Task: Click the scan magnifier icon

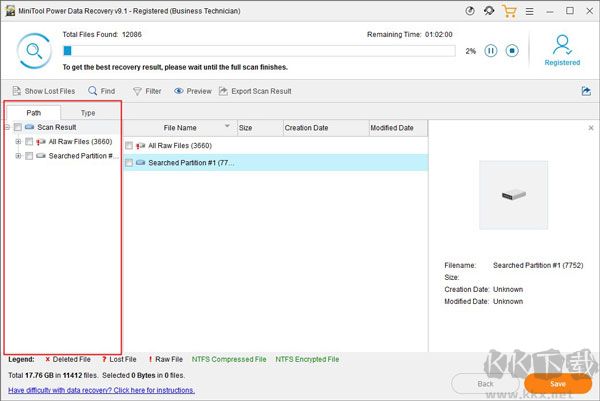Action: (x=34, y=51)
